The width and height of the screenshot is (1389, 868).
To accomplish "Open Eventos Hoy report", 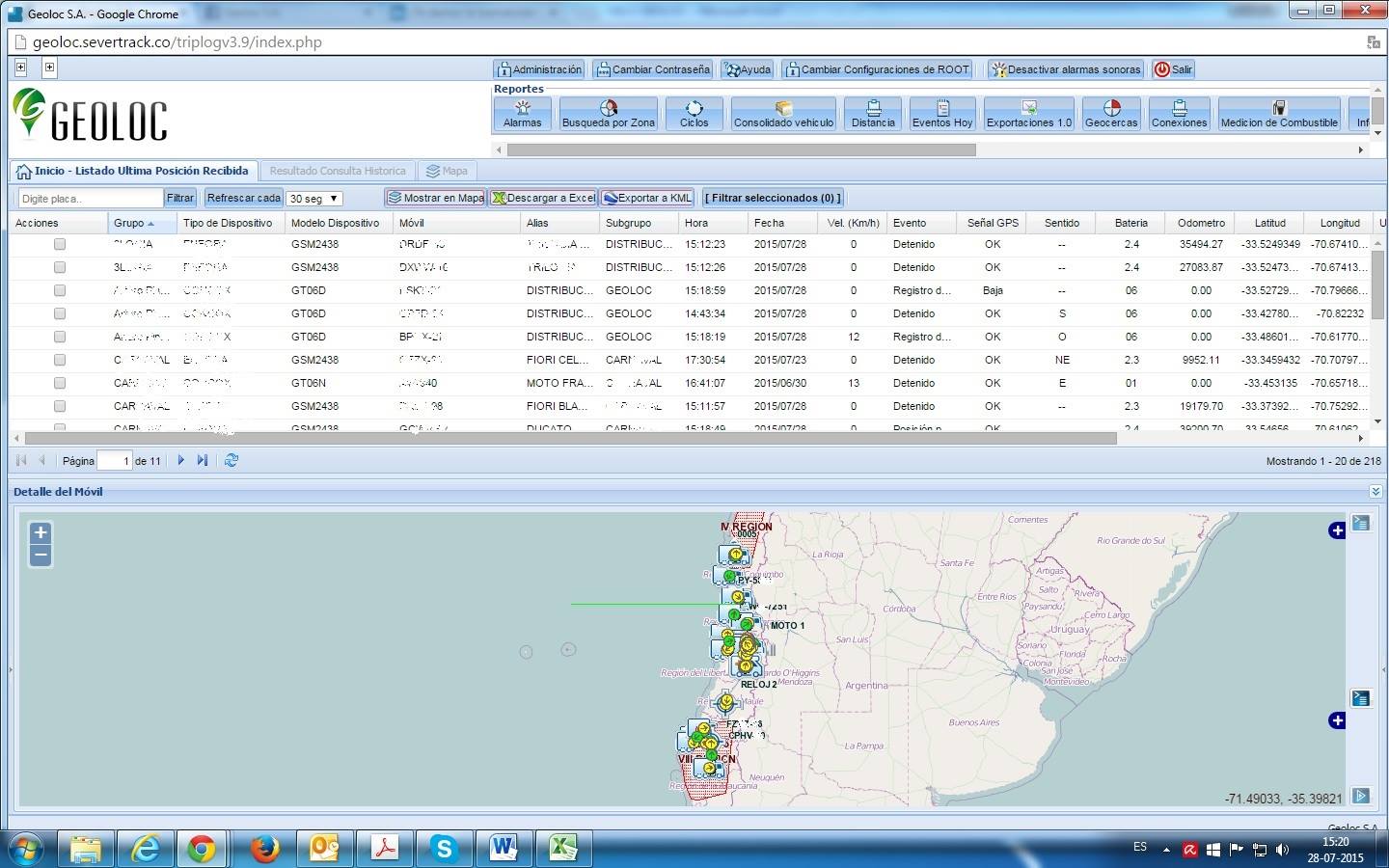I will [942, 114].
